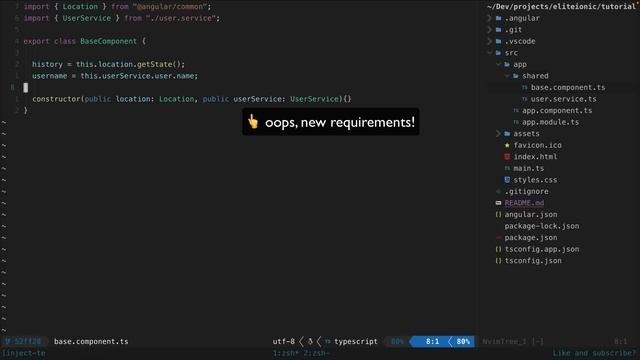Image resolution: width=640 pixels, height=360 pixels.
Task: Click the braces icon beside tsconfig.json
Action: click(x=498, y=260)
